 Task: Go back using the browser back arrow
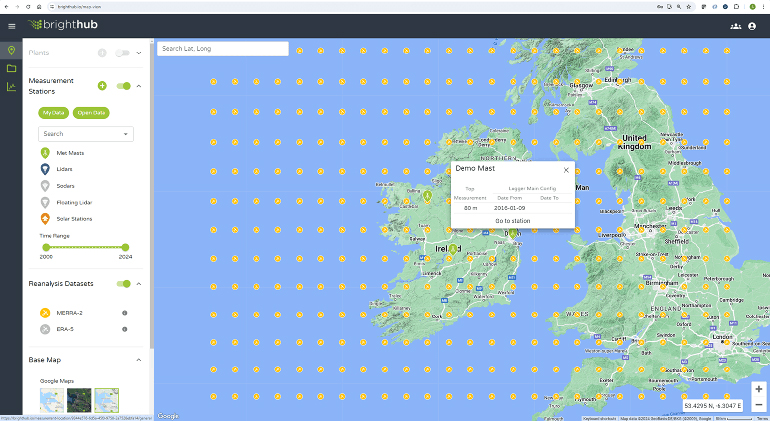pos(6,7)
